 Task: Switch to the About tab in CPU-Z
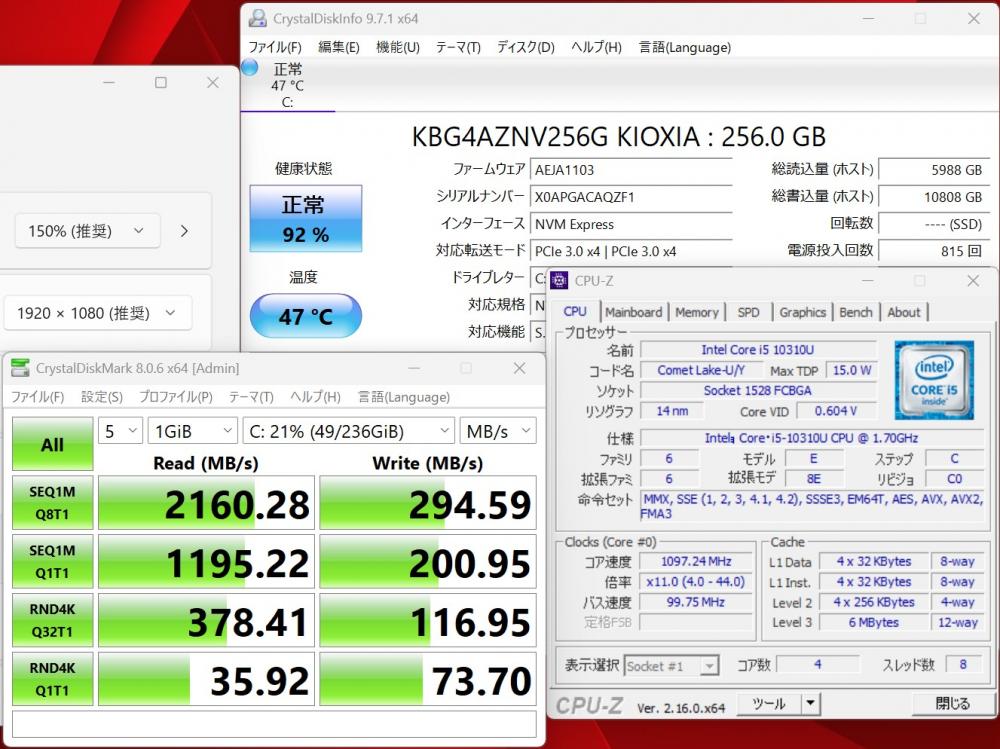pyautogui.click(x=904, y=312)
